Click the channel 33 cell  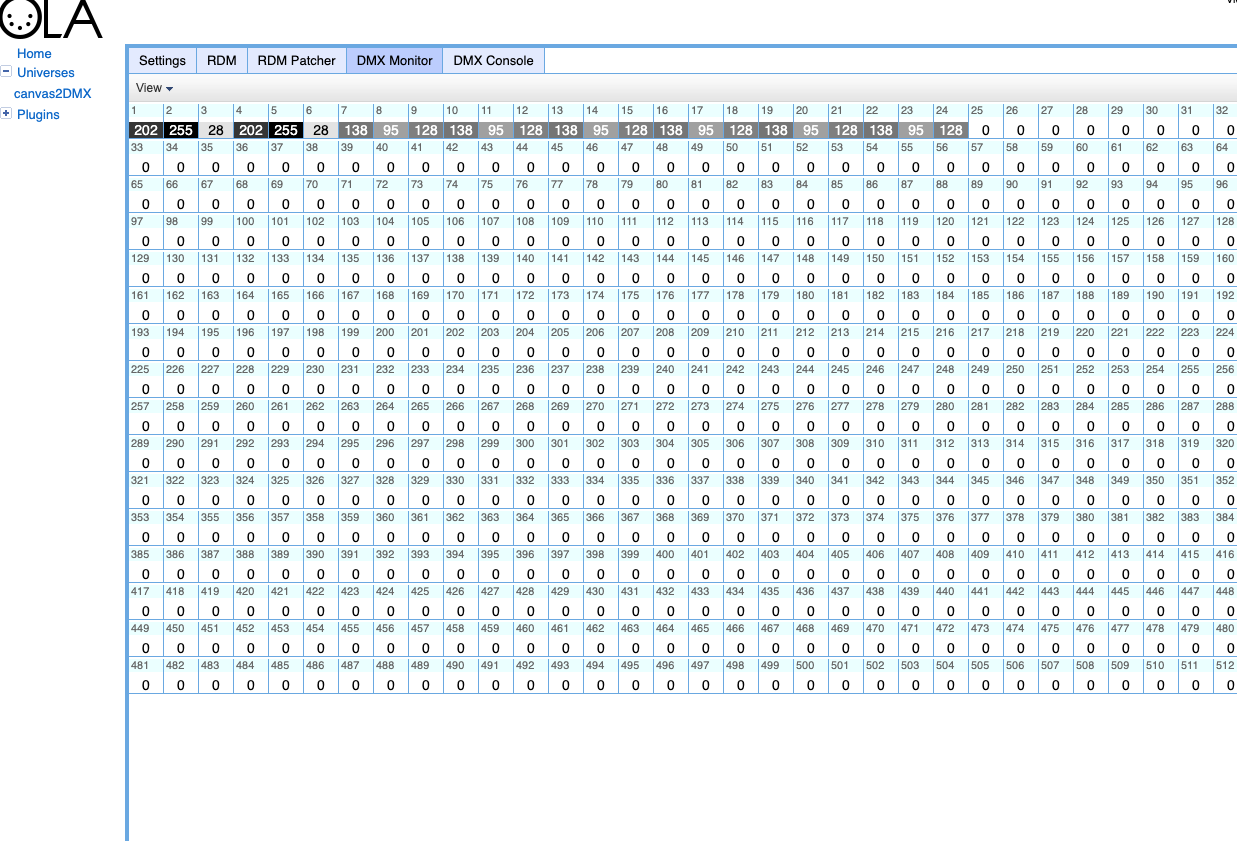point(146,158)
